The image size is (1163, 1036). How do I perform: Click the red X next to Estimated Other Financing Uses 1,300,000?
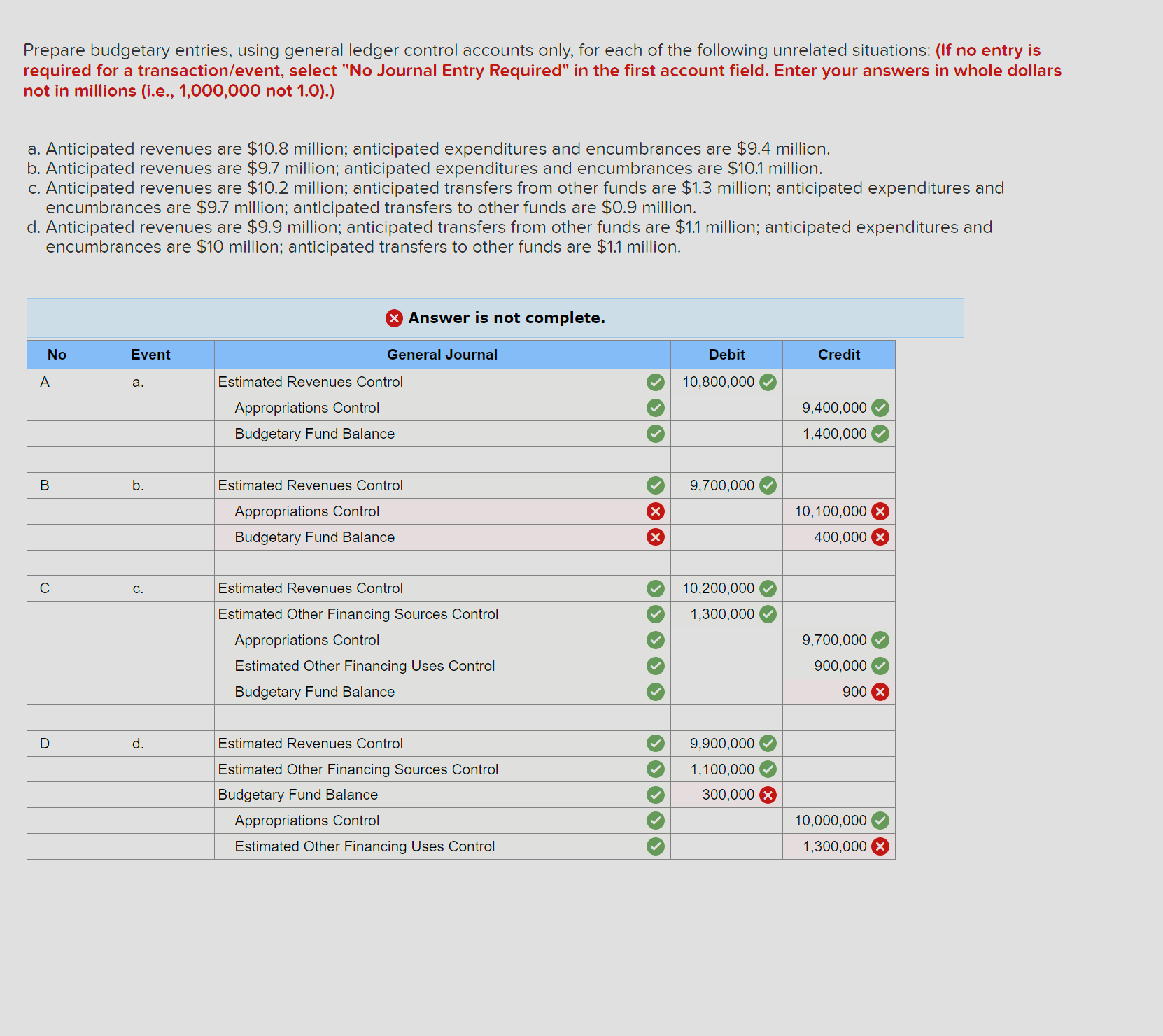pyautogui.click(x=879, y=846)
